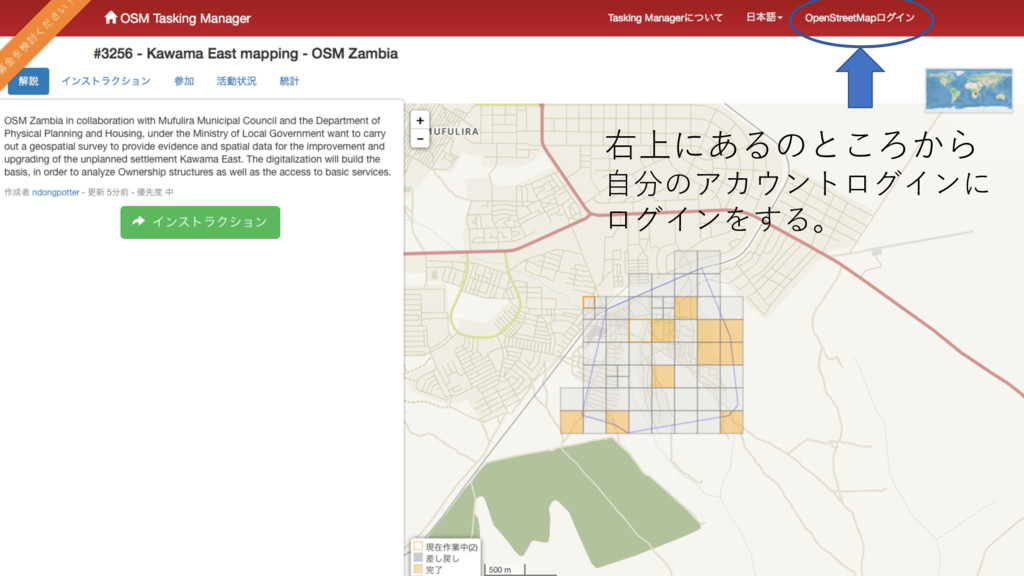Open the 統計 tab
This screenshot has height=576, width=1024.
tap(289, 81)
